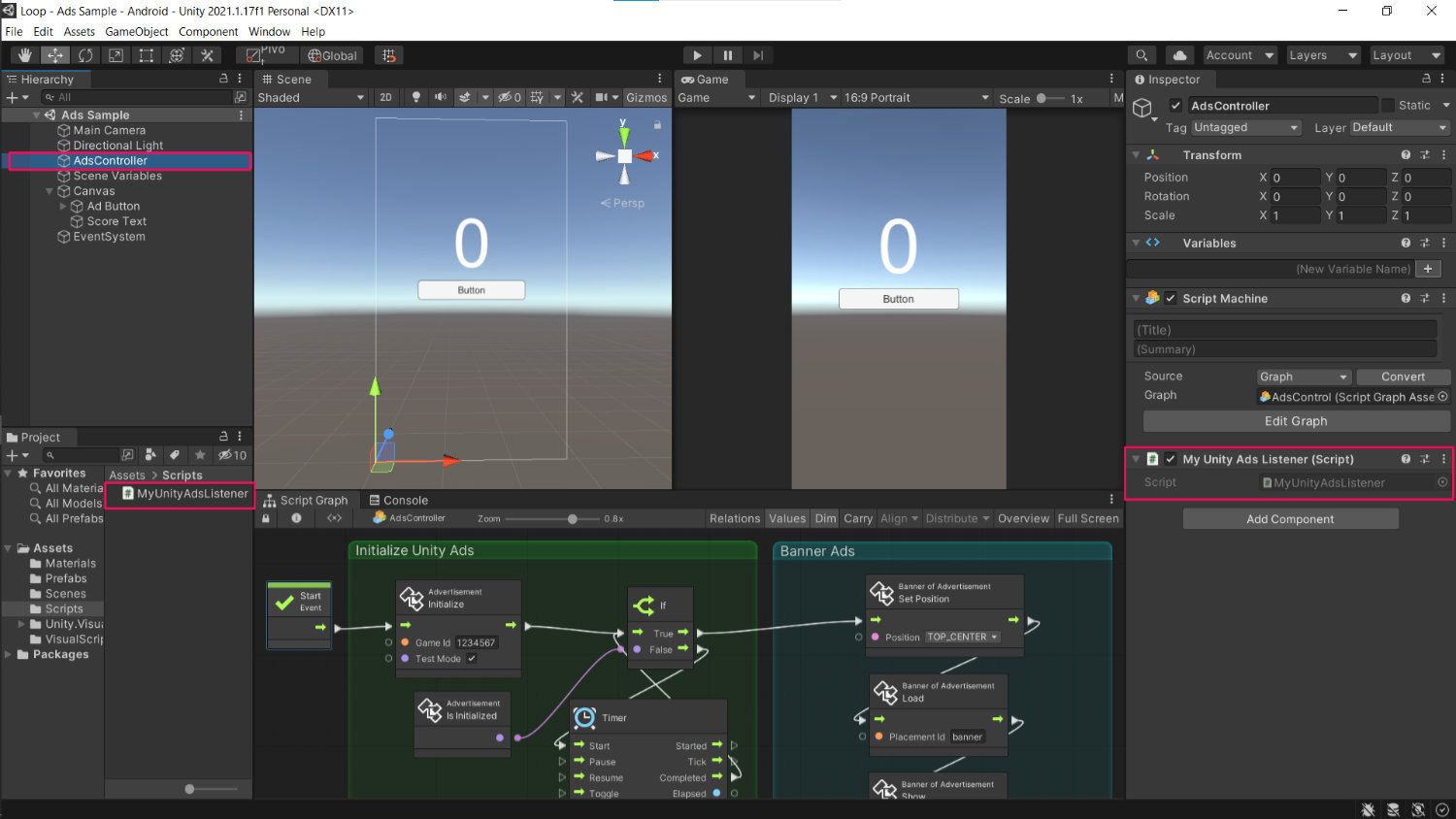Click the Play button
The image size is (1456, 819).
[697, 55]
